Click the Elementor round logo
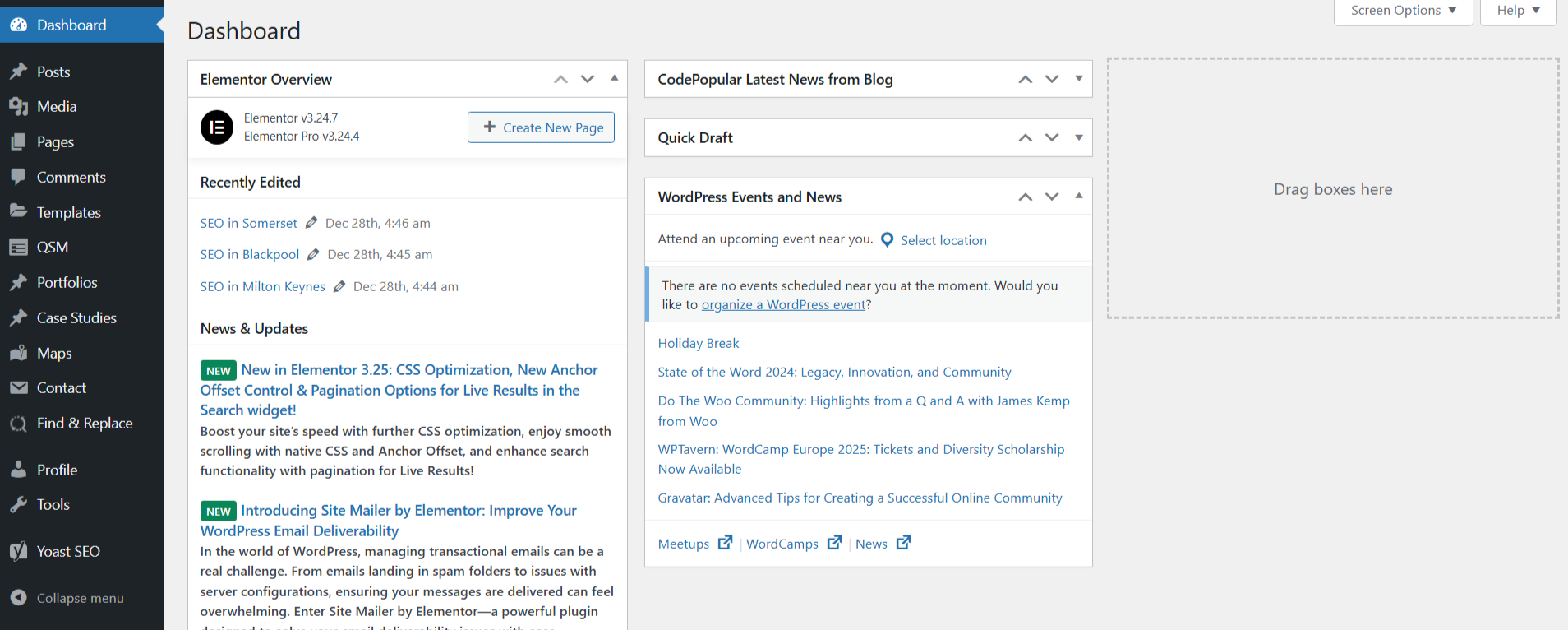Screen dimensions: 1568x630 [217, 127]
